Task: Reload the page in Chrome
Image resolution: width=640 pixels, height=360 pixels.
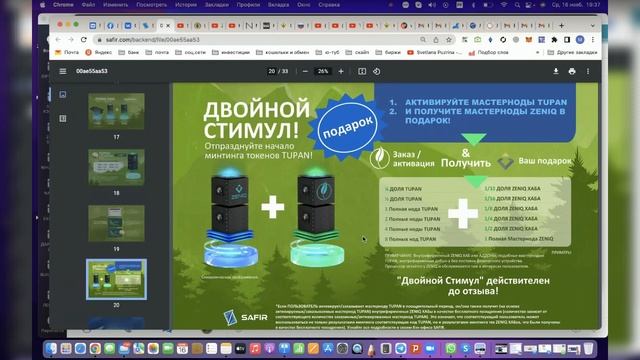Action: point(84,40)
